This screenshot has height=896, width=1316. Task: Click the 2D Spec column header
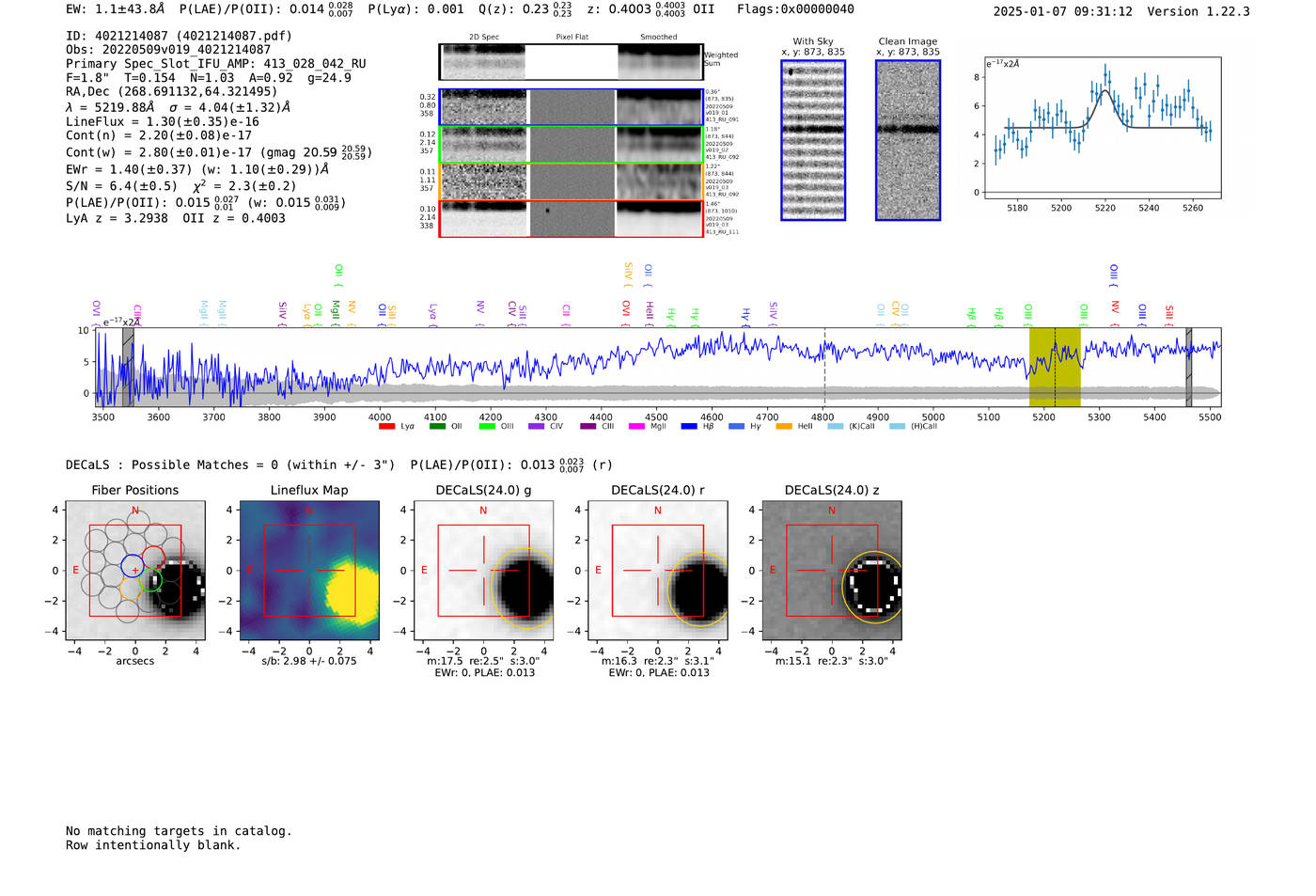(484, 38)
